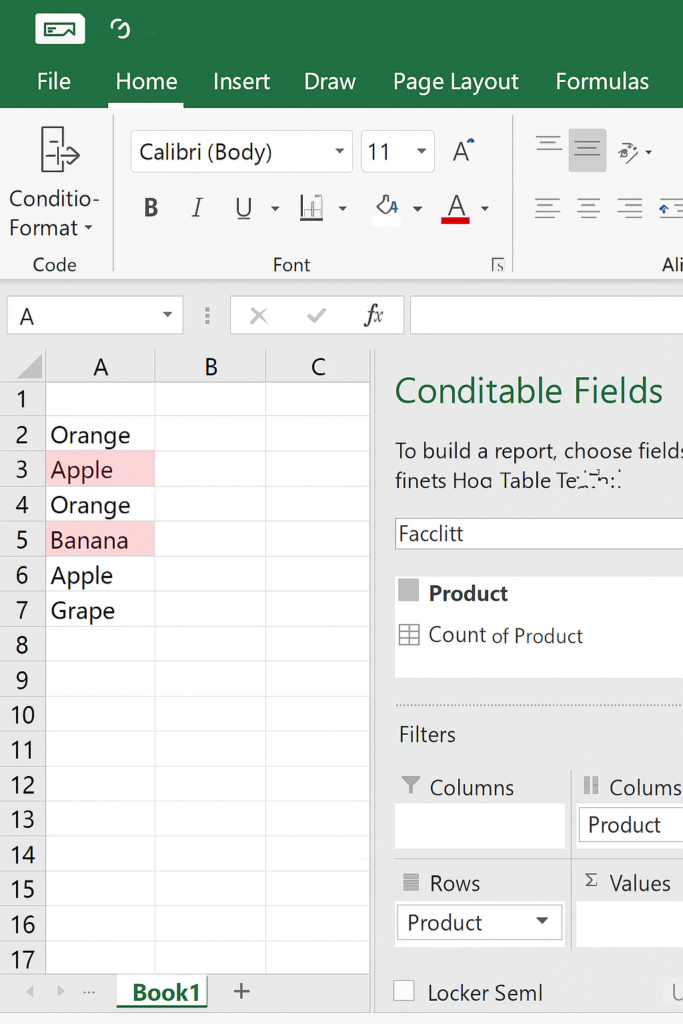Toggle the Product field checkbox

[408, 592]
